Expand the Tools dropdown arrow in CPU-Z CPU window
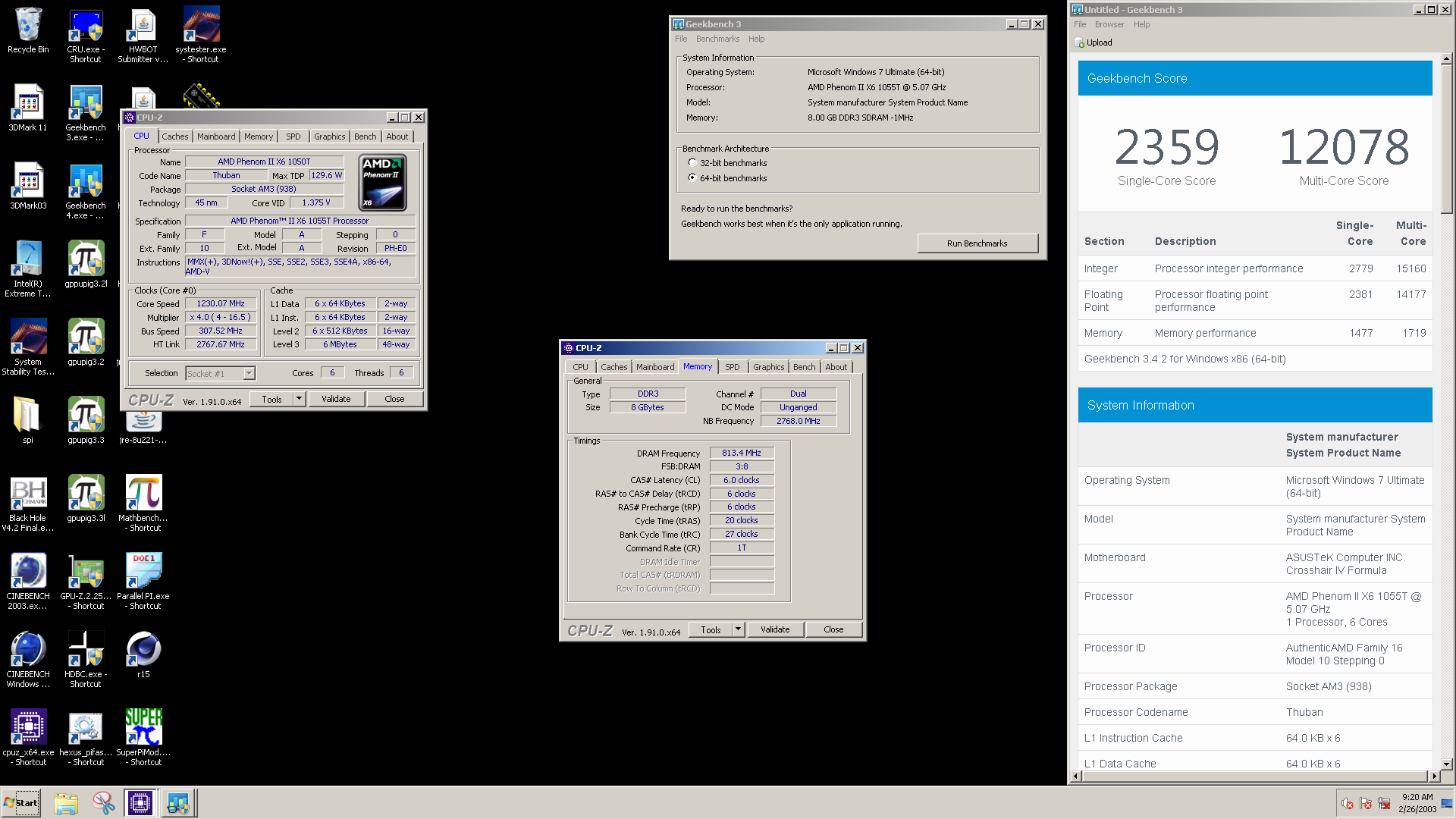 pyautogui.click(x=299, y=399)
